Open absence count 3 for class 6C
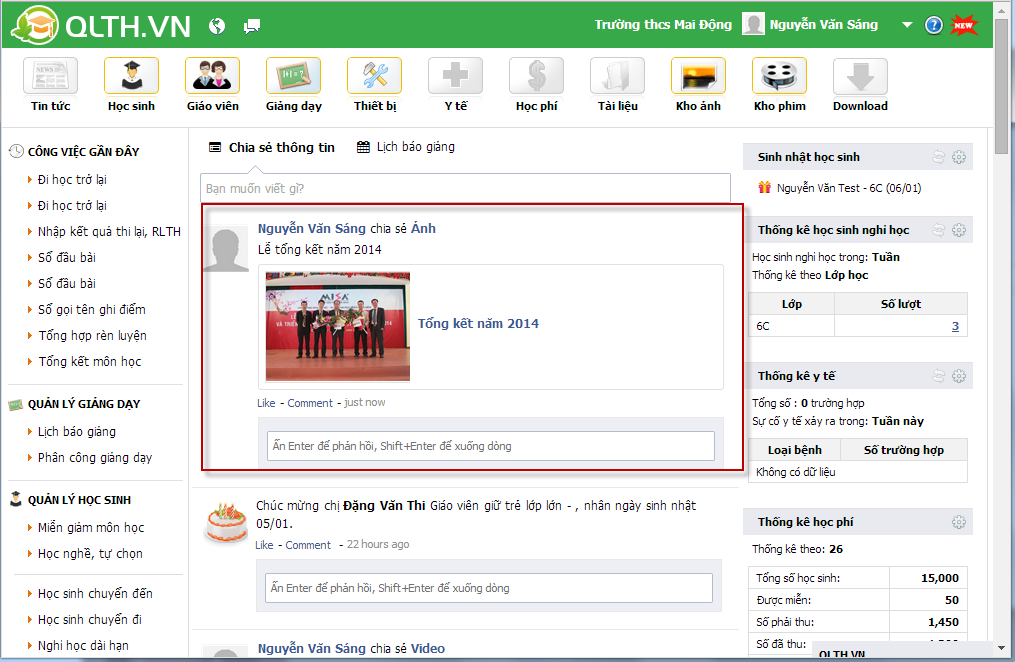Screen dimensions: 1015x662 tap(955, 326)
